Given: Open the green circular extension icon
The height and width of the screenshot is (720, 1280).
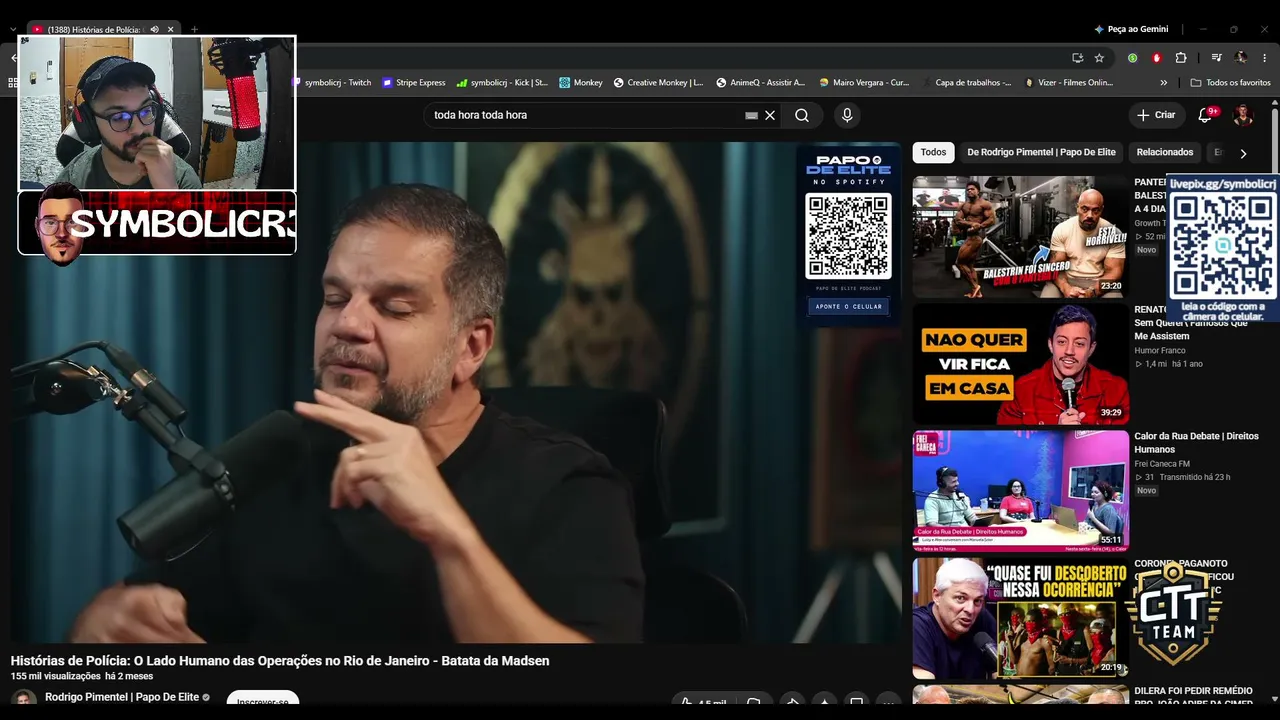Looking at the screenshot, I should (1132, 58).
